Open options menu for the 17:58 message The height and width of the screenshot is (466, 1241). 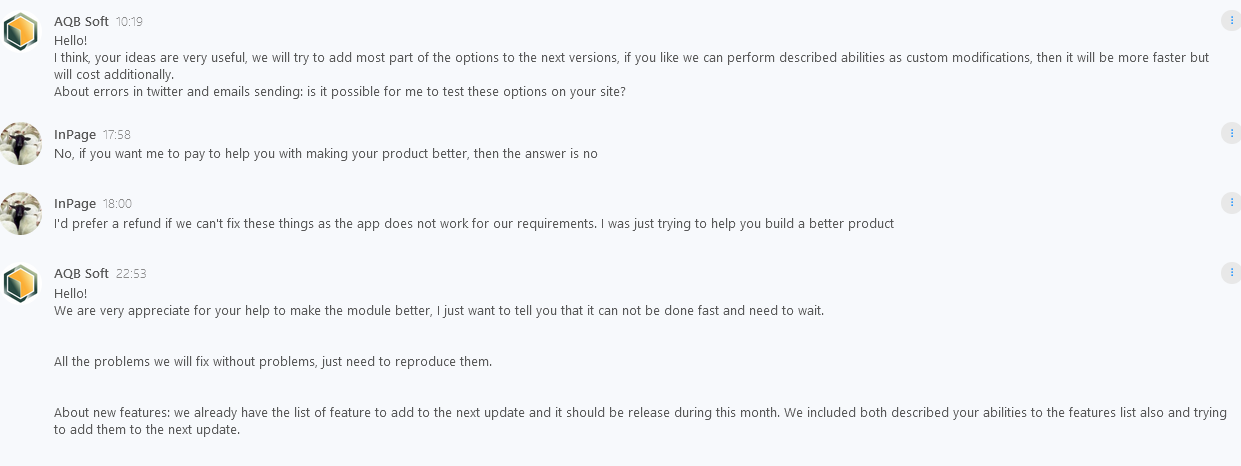(x=1230, y=134)
